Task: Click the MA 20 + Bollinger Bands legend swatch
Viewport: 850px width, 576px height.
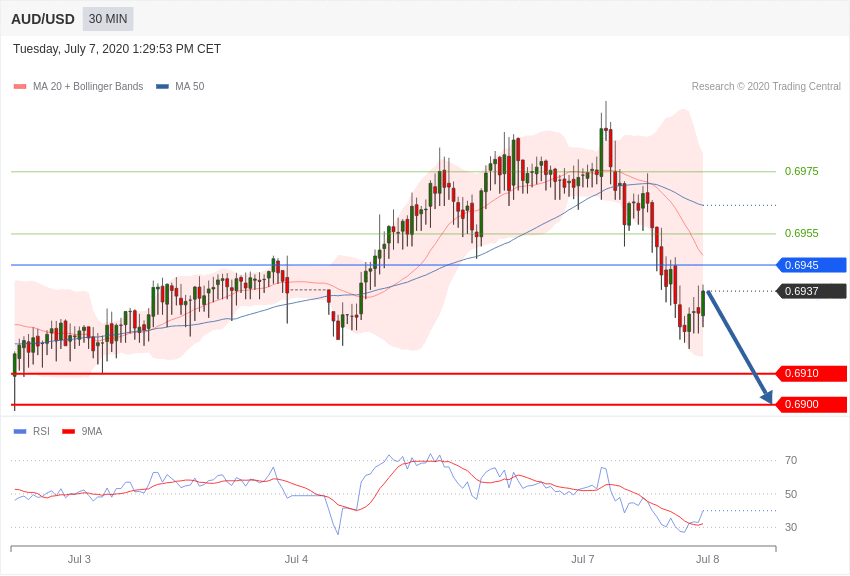Action: point(20,86)
